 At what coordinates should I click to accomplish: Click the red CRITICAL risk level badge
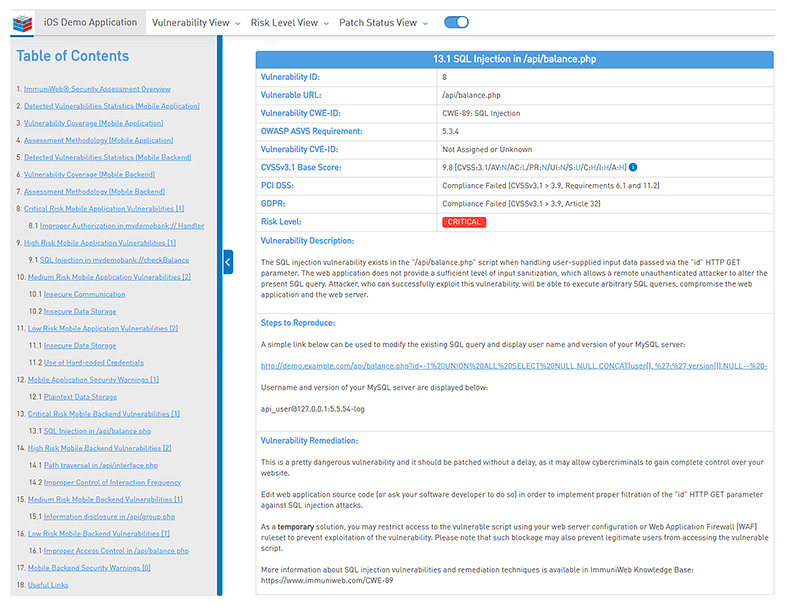pyautogui.click(x=464, y=222)
